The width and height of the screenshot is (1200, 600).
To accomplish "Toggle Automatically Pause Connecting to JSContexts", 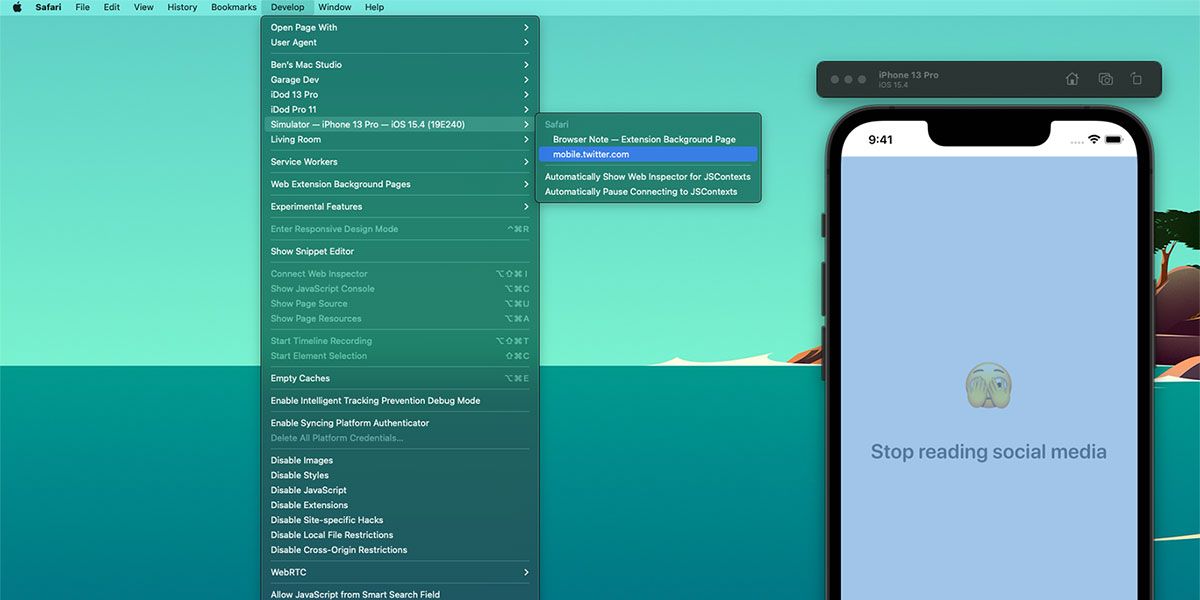I will click(648, 191).
